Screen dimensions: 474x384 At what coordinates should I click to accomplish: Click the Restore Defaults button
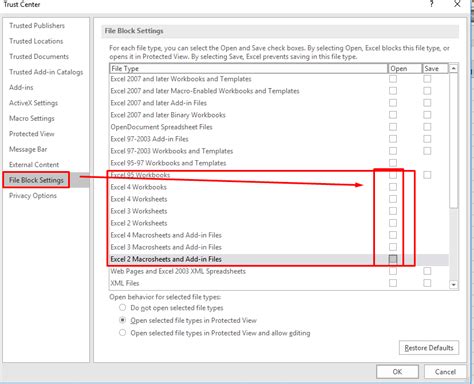[429, 348]
